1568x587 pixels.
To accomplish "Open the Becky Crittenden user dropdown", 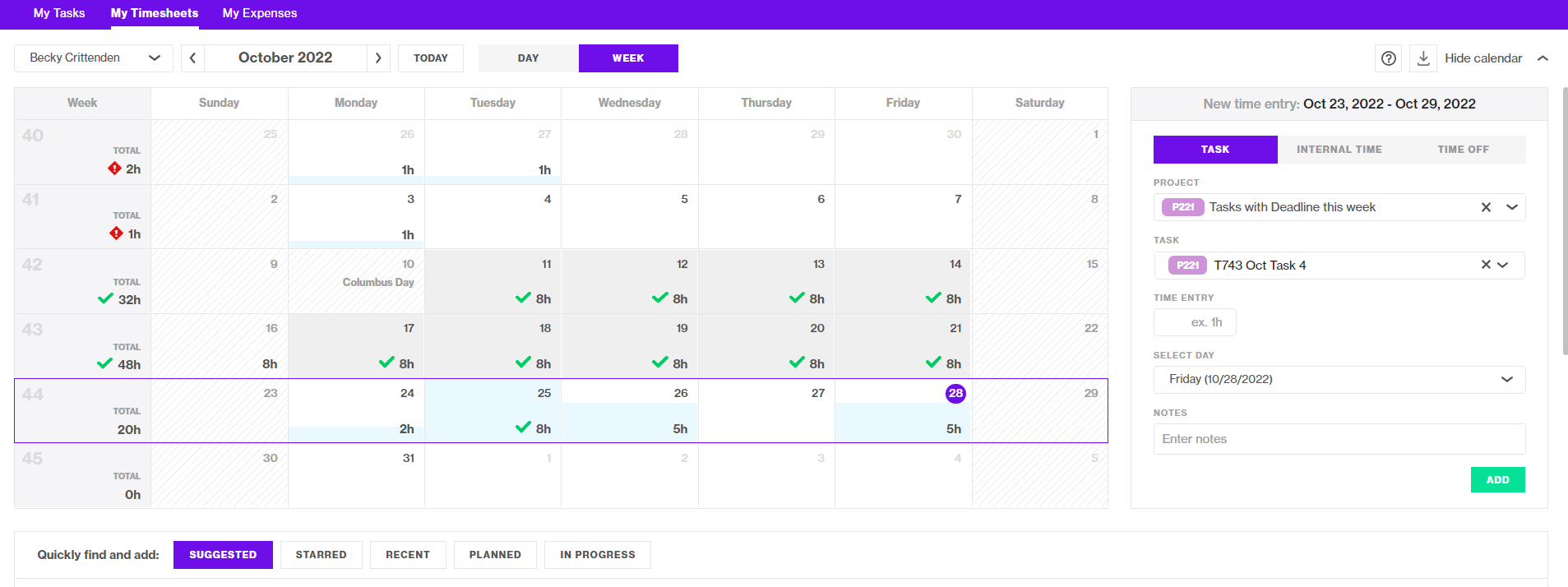I will click(94, 58).
